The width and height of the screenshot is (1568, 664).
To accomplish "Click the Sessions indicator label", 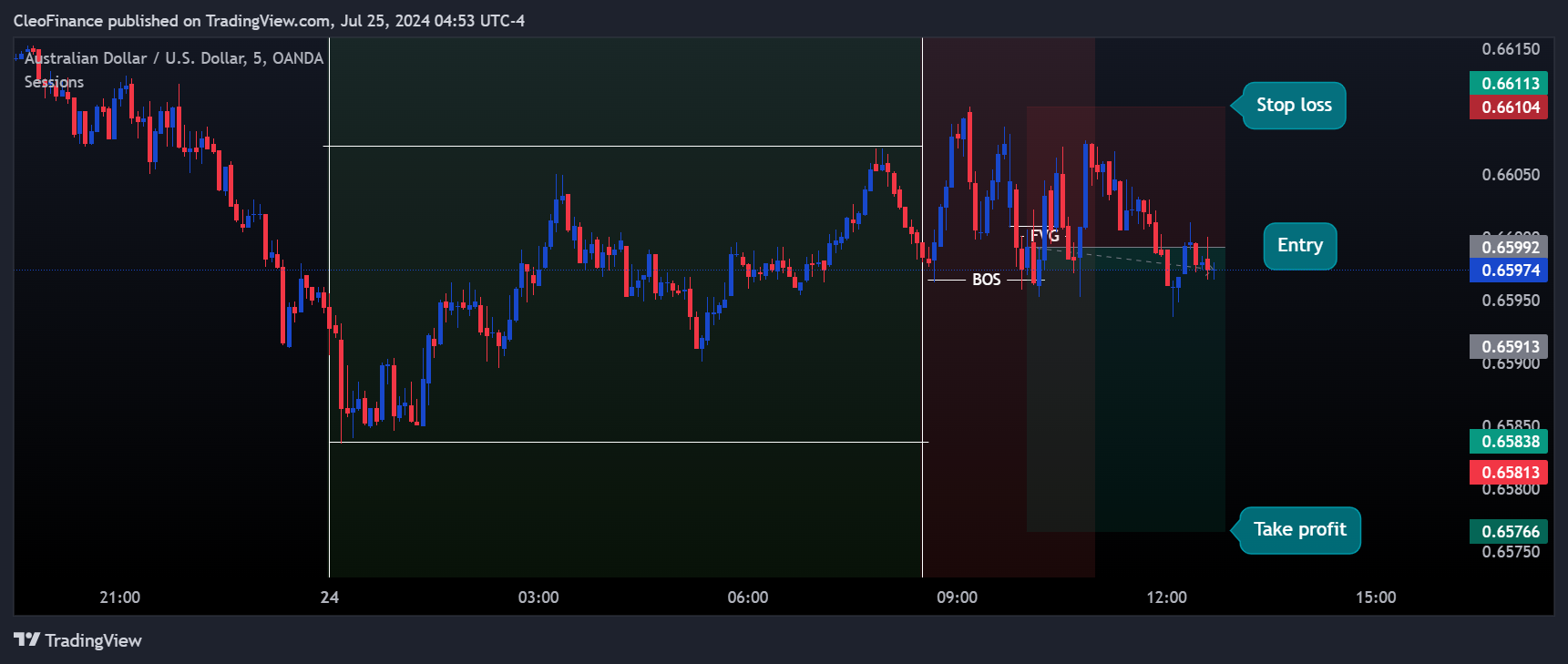I will tap(54, 82).
